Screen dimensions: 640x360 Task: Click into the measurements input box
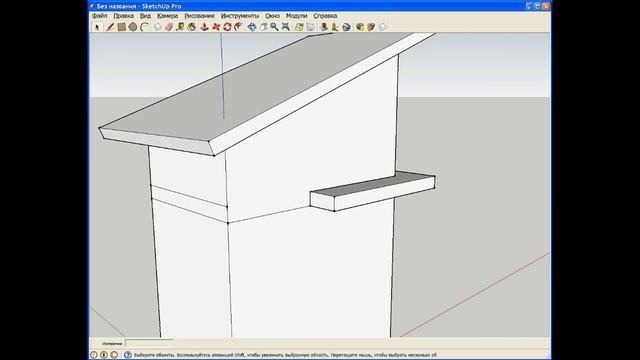pos(149,343)
